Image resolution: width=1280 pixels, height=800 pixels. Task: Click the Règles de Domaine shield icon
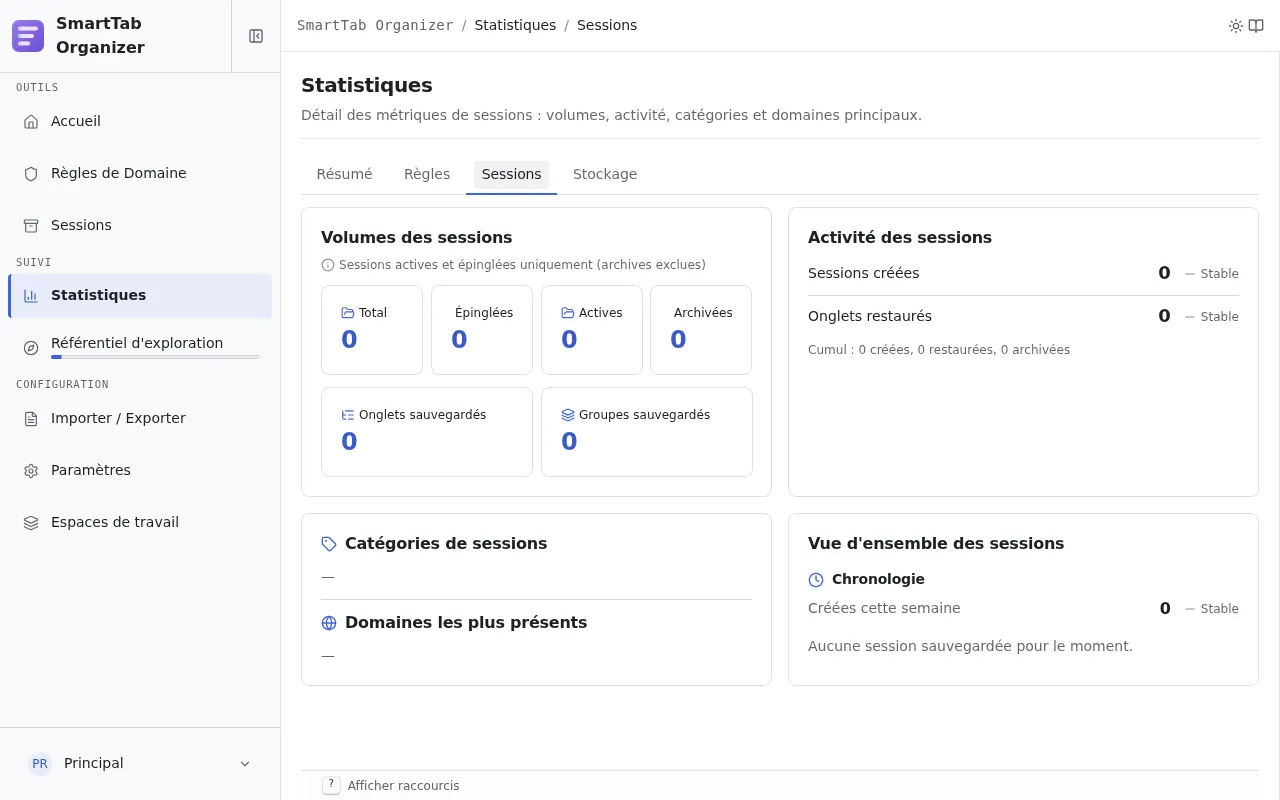[31, 173]
